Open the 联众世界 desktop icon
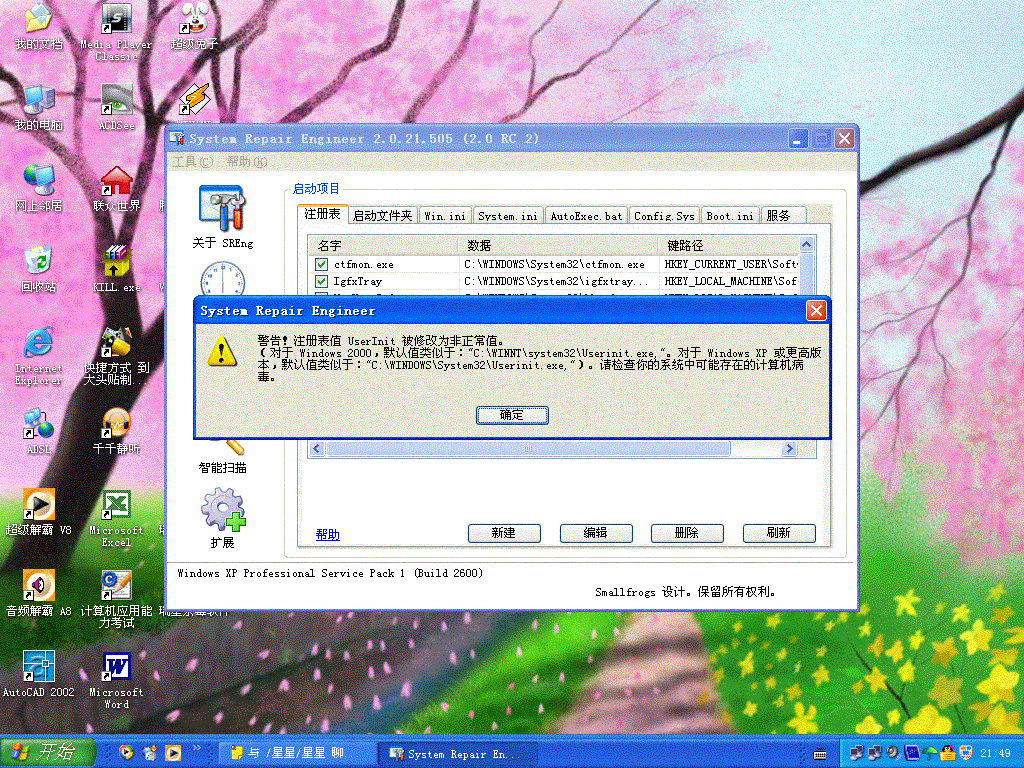This screenshot has width=1024, height=768. click(116, 189)
